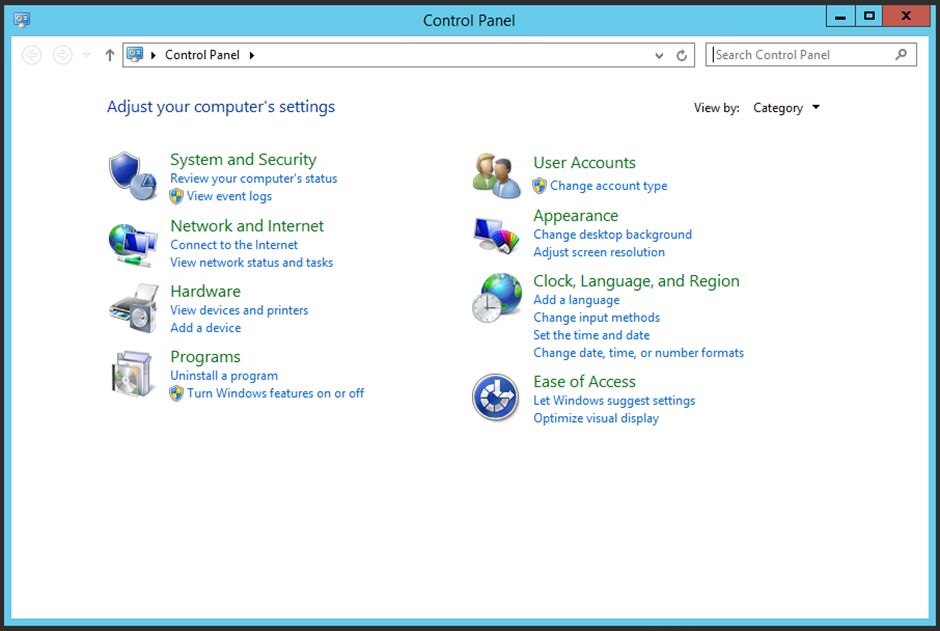View network status and tasks
The image size is (940, 631).
[252, 262]
